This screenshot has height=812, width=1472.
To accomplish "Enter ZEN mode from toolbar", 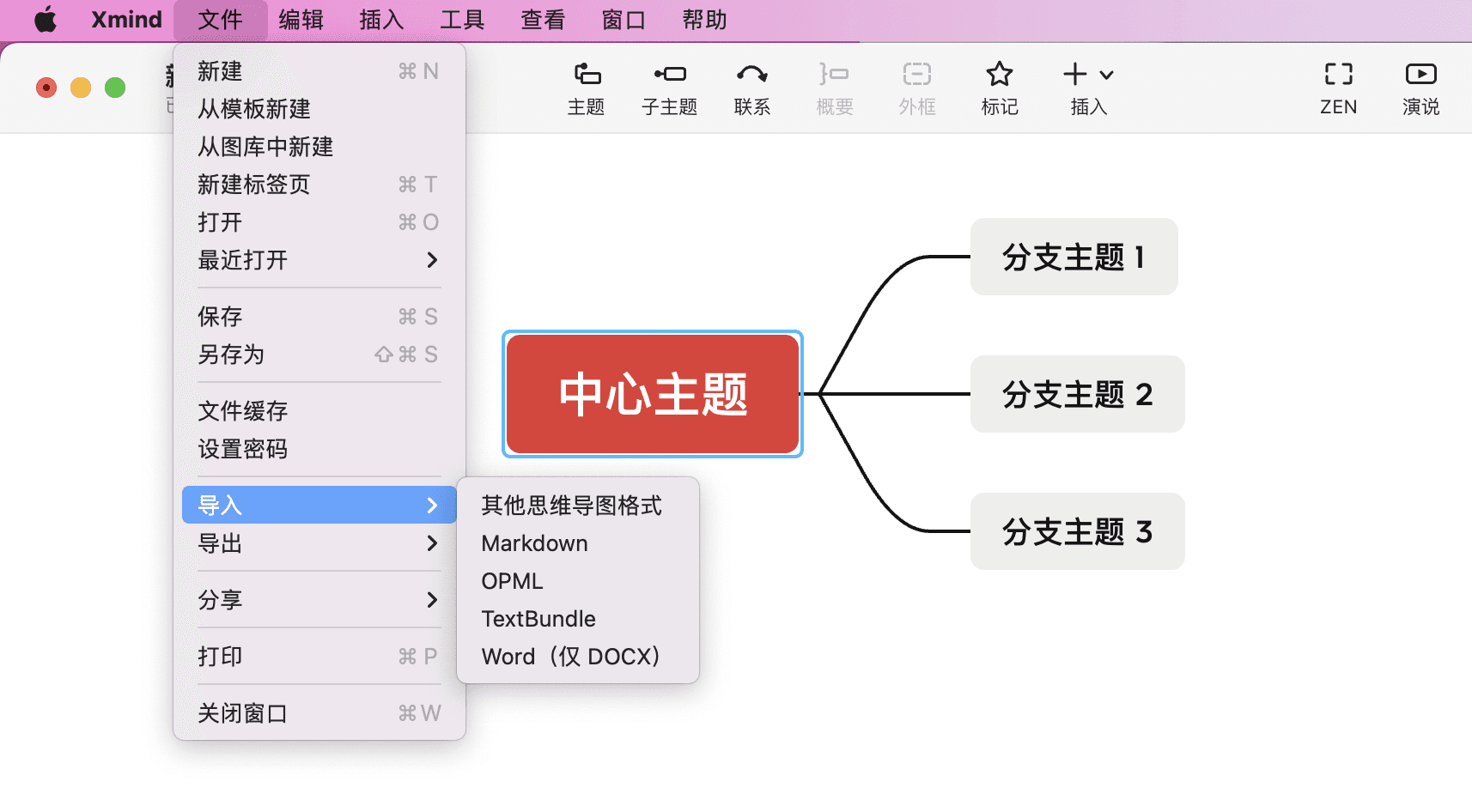I will click(x=1338, y=88).
